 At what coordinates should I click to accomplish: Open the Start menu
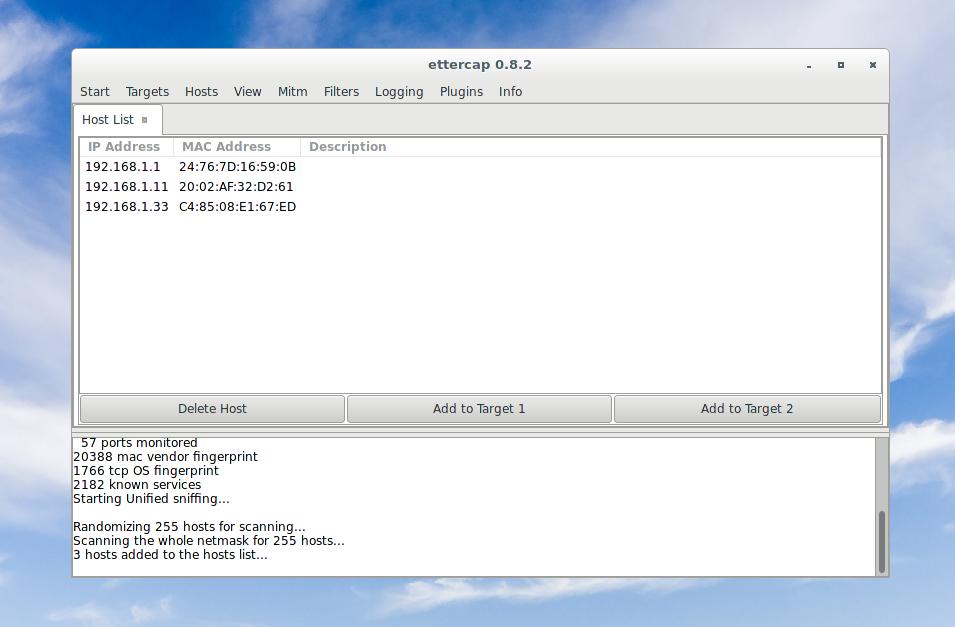point(95,92)
